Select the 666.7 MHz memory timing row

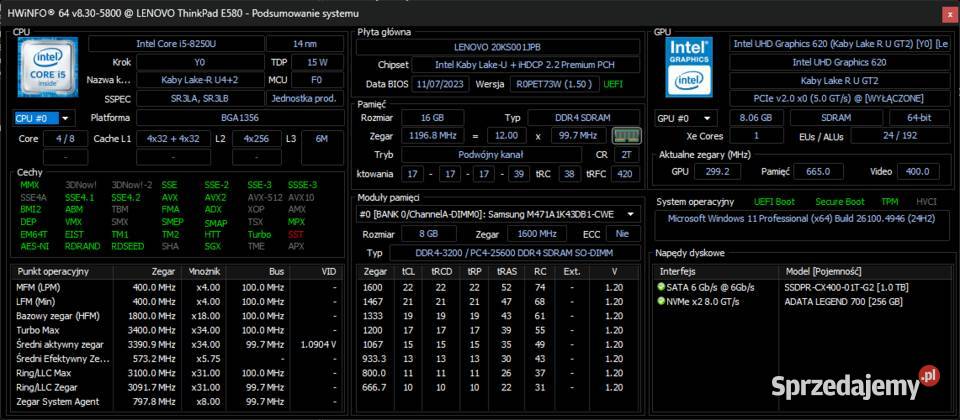pyautogui.click(x=500, y=387)
